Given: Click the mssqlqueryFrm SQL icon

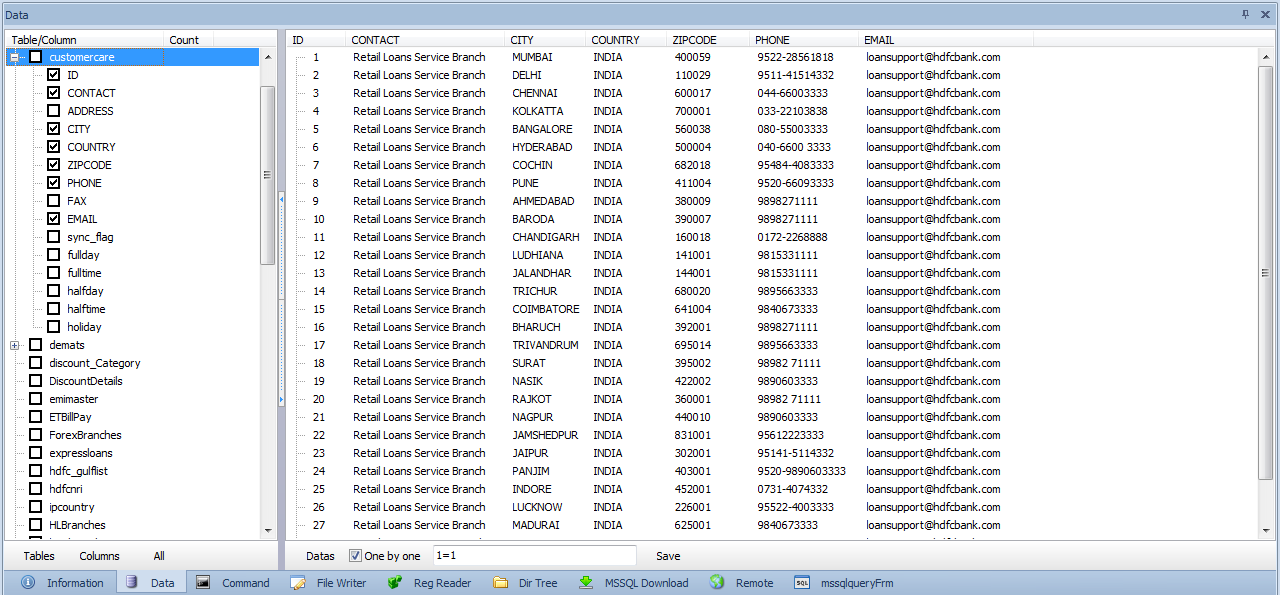Looking at the screenshot, I should [x=802, y=583].
